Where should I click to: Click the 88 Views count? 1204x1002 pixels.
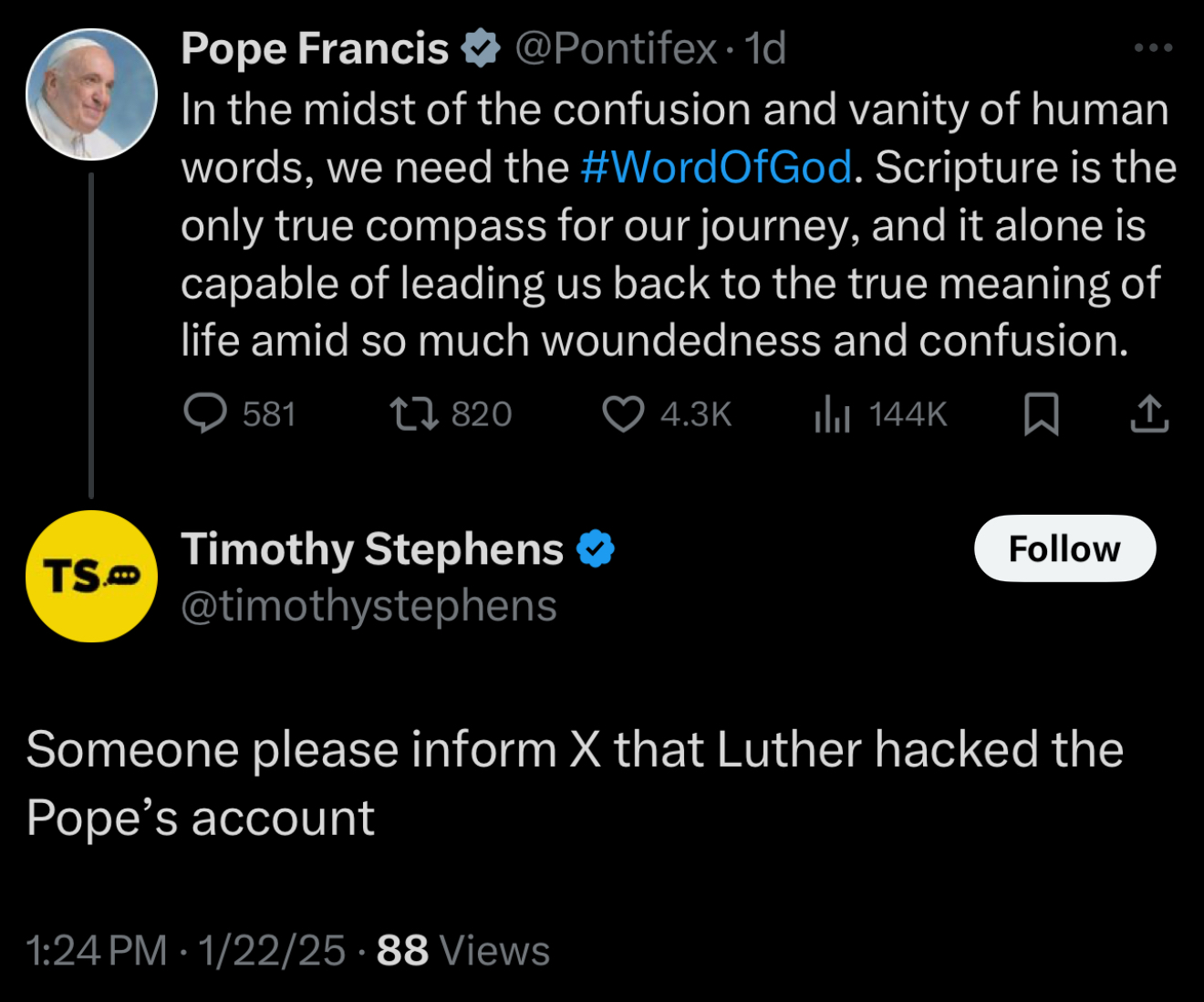tap(463, 950)
